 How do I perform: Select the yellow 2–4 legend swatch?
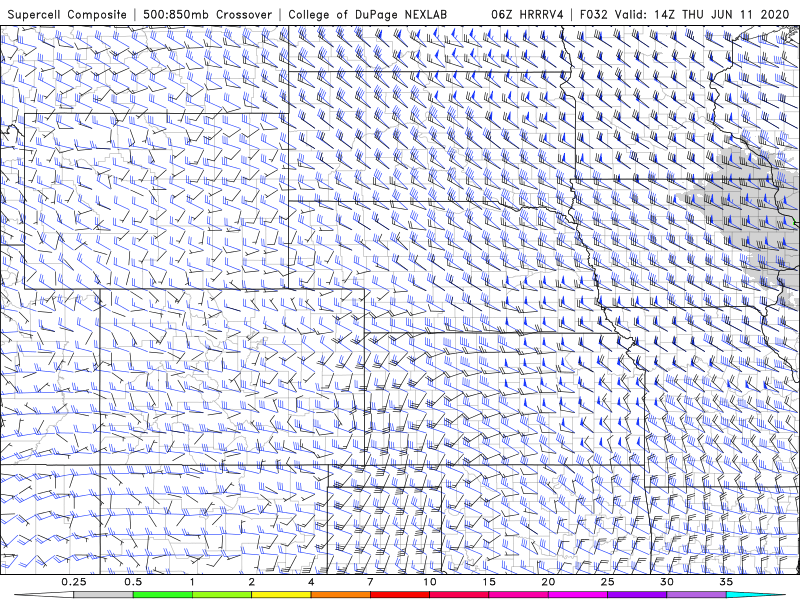(281, 595)
